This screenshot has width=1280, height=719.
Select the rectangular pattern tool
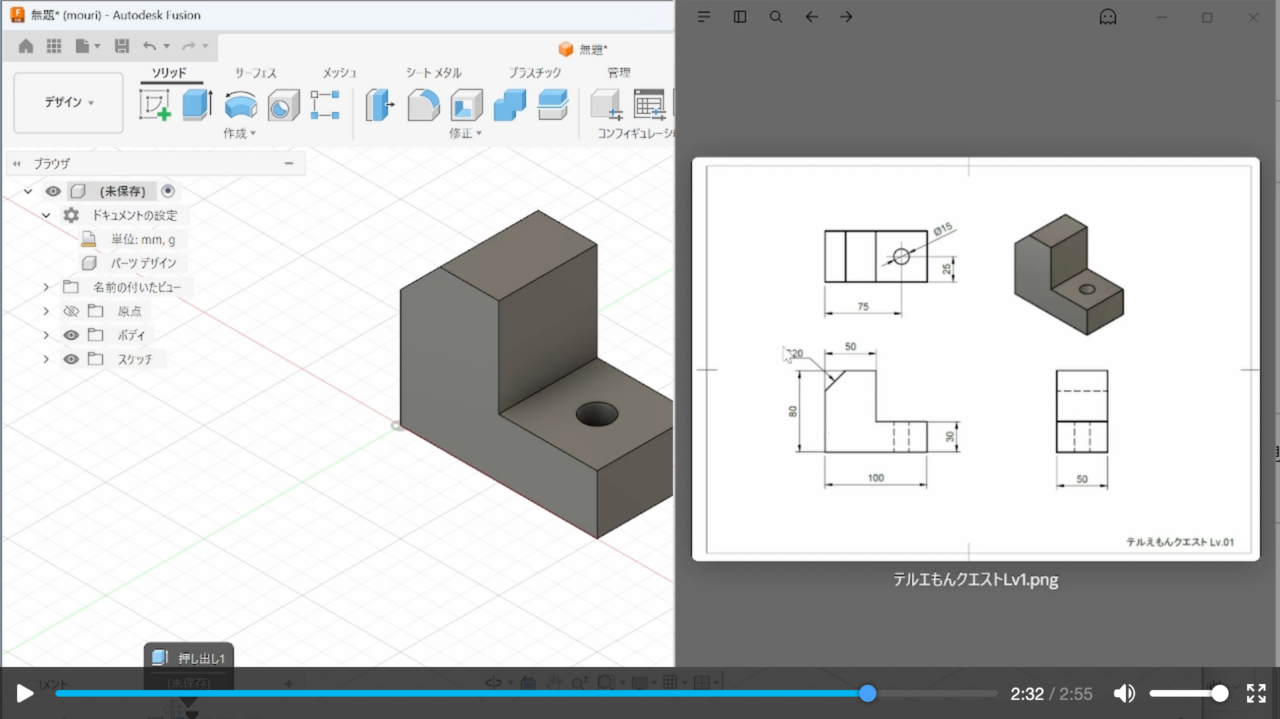(325, 104)
